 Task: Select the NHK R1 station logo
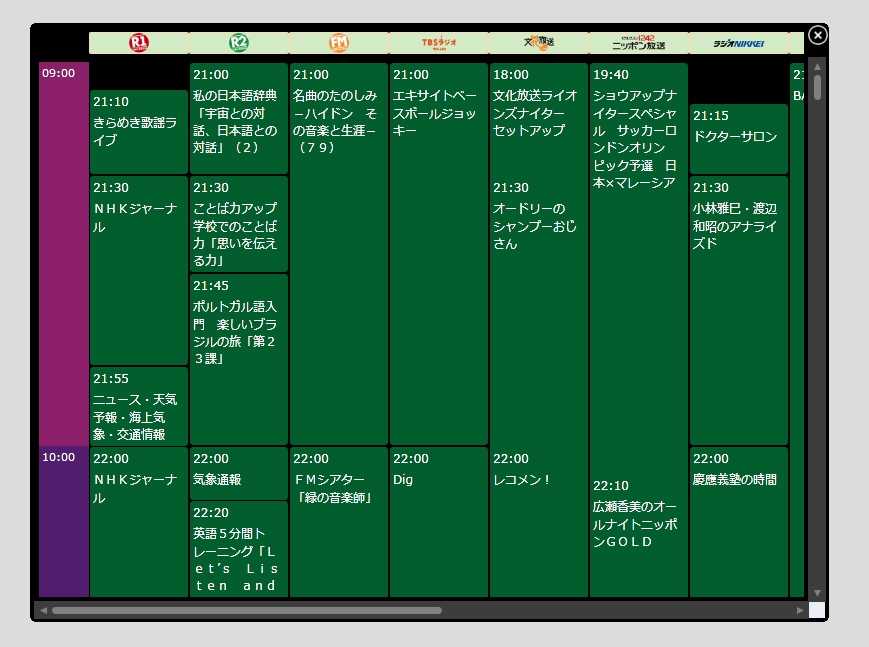point(139,42)
